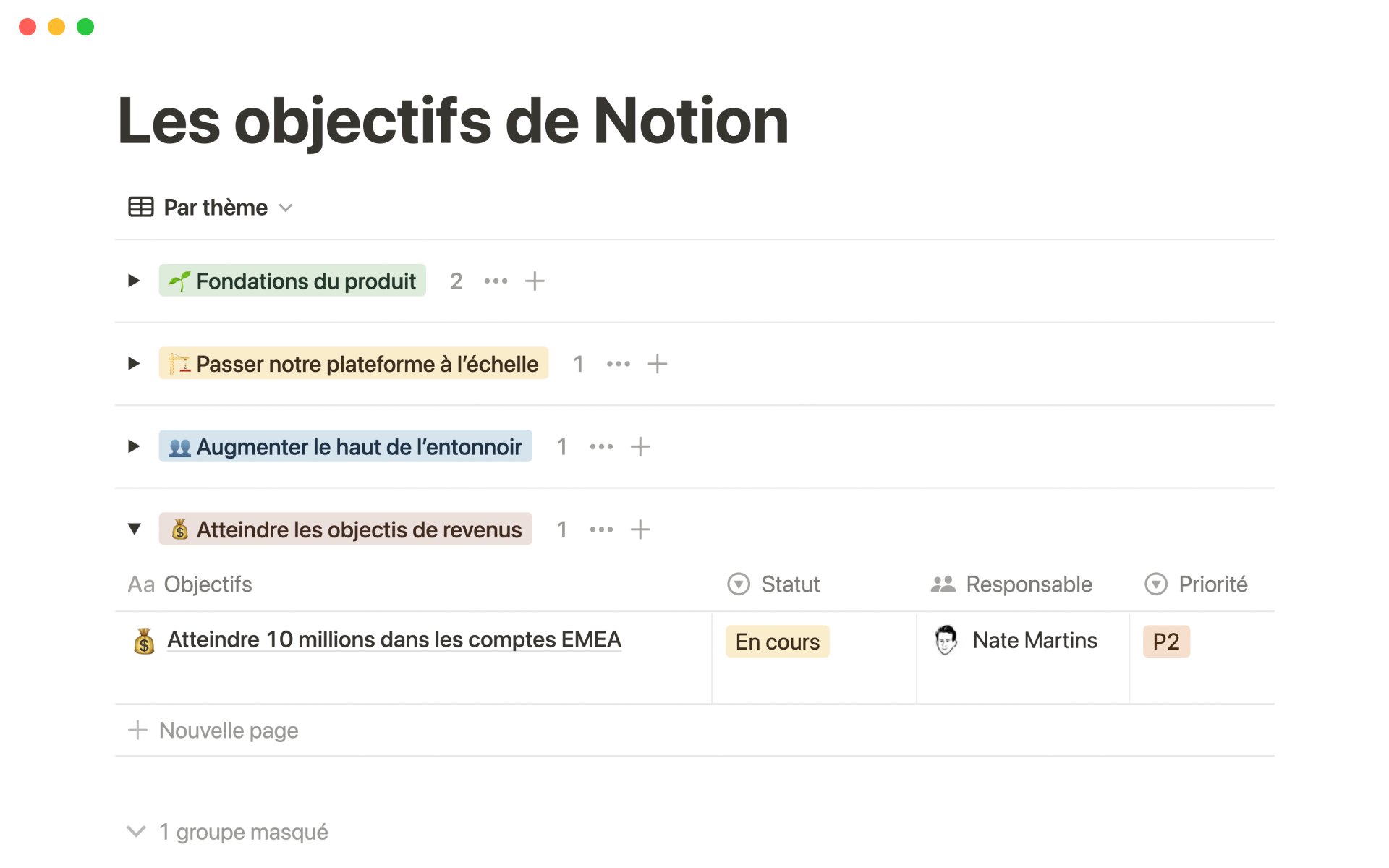Expand the Fondations du produit group
The height and width of the screenshot is (868, 1389).
(134, 281)
